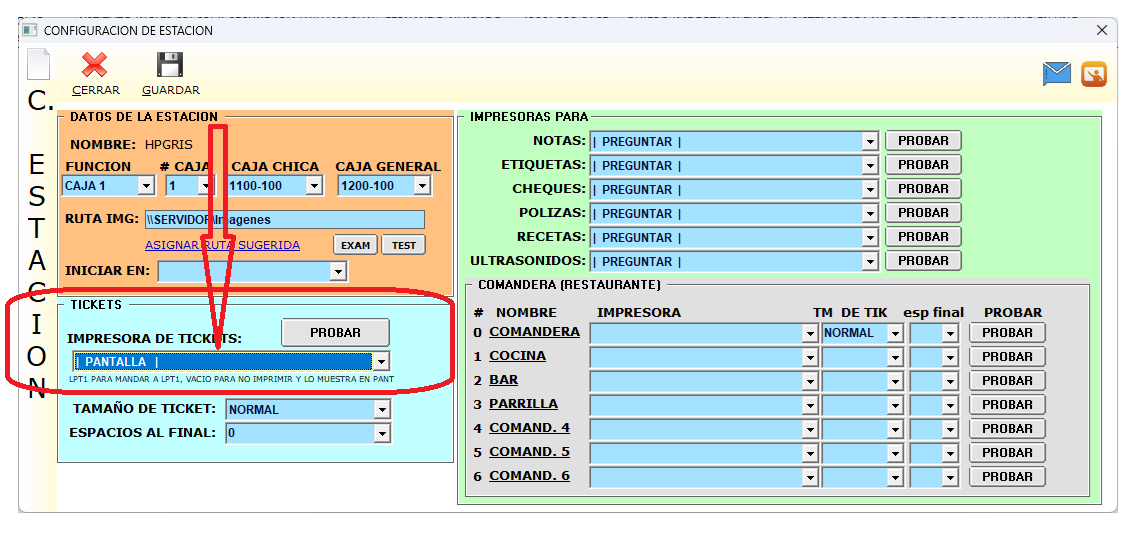Screen dimensions: 1140x537
Task: Click the blank document icon at top left
Action: coord(38,65)
